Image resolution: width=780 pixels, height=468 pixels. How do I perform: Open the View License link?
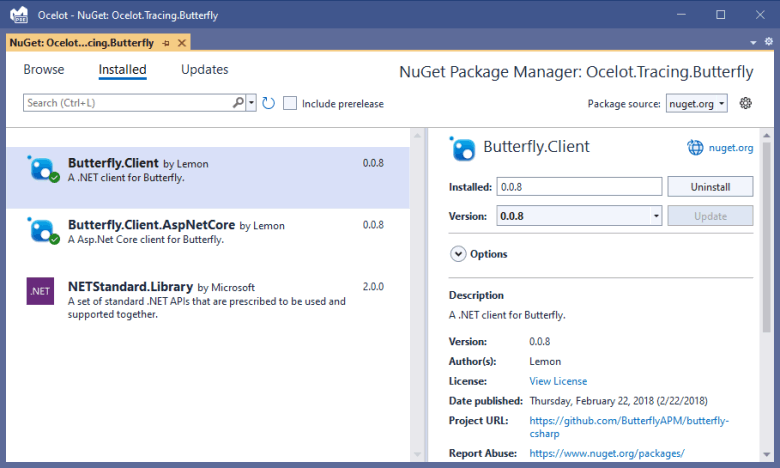pyautogui.click(x=558, y=381)
